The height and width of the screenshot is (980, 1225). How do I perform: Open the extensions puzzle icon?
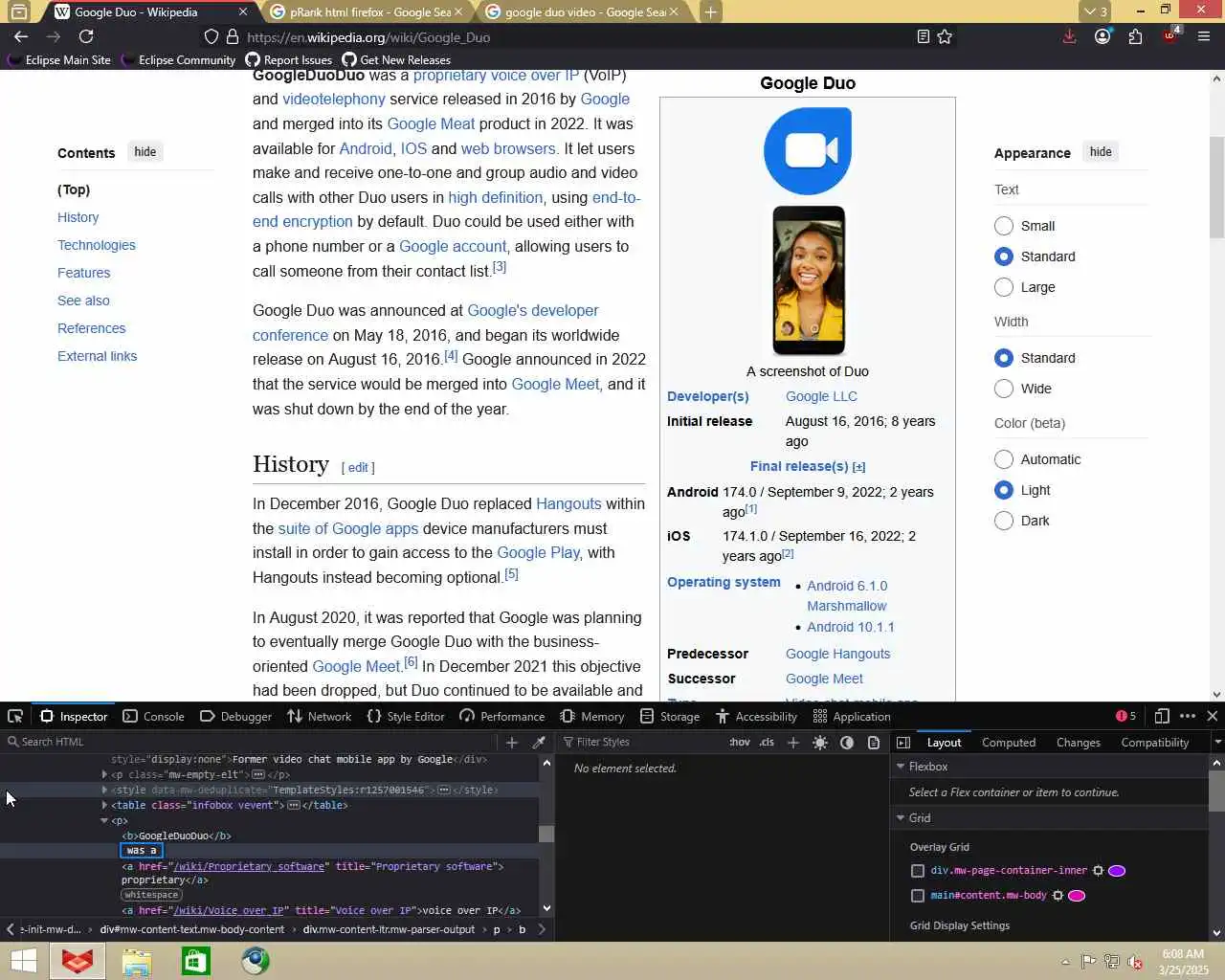point(1135,36)
